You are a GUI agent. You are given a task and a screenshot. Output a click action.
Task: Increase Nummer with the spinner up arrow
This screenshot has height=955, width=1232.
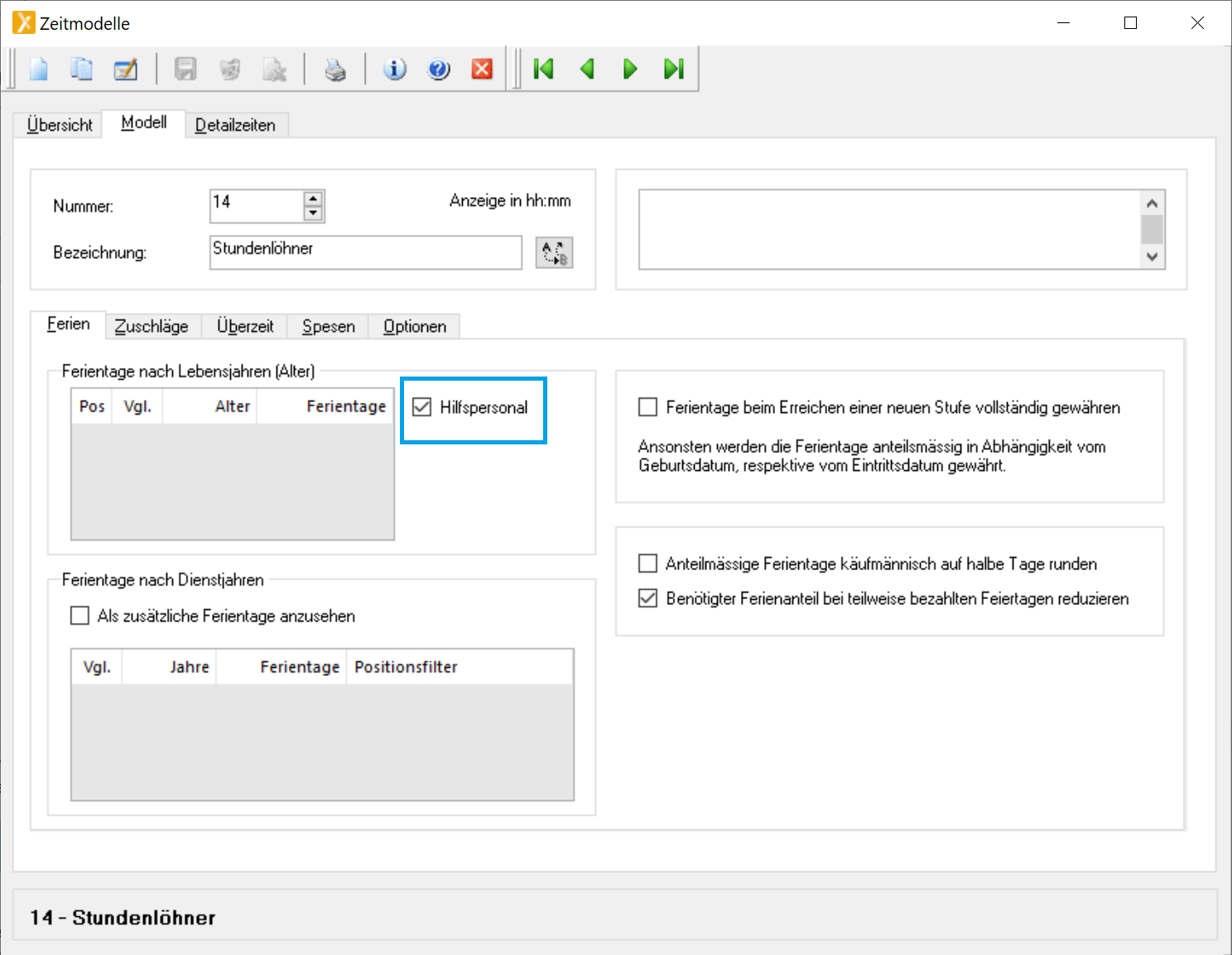[313, 199]
